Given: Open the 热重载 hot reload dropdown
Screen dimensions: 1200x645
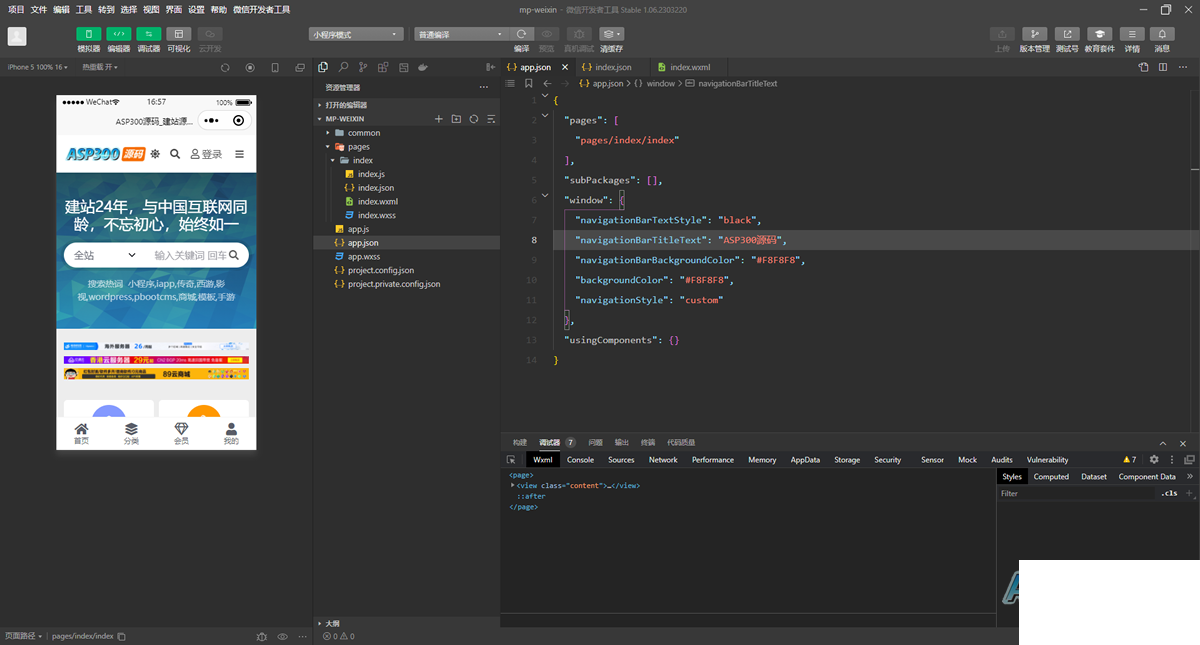Looking at the screenshot, I should coord(100,67).
